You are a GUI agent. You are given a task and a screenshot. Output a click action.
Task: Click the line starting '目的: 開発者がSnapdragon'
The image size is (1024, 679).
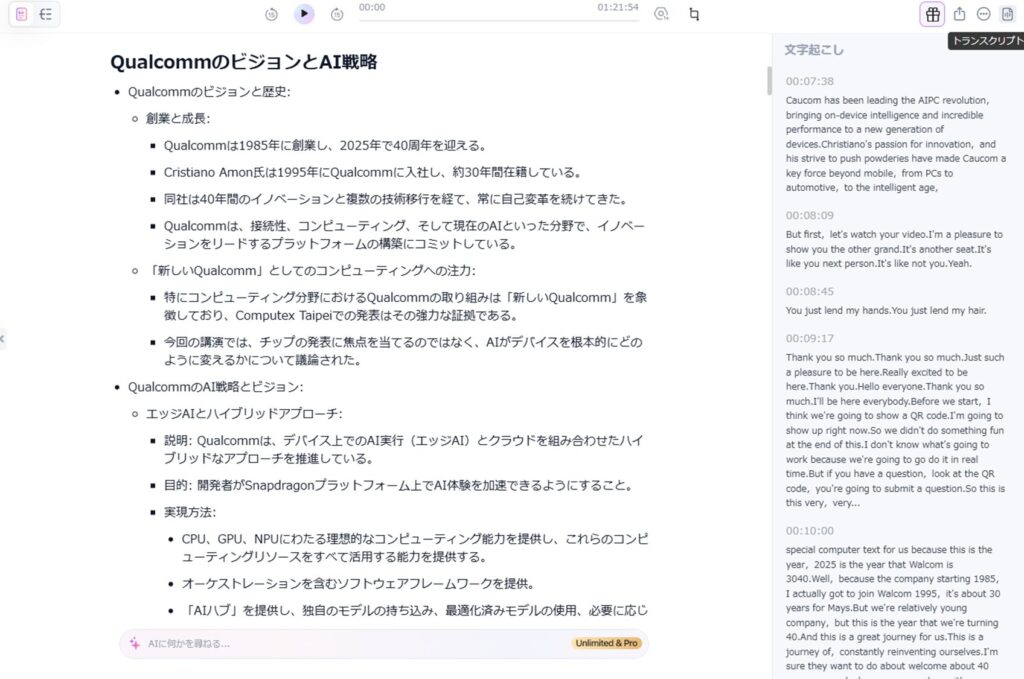pyautogui.click(x=398, y=485)
